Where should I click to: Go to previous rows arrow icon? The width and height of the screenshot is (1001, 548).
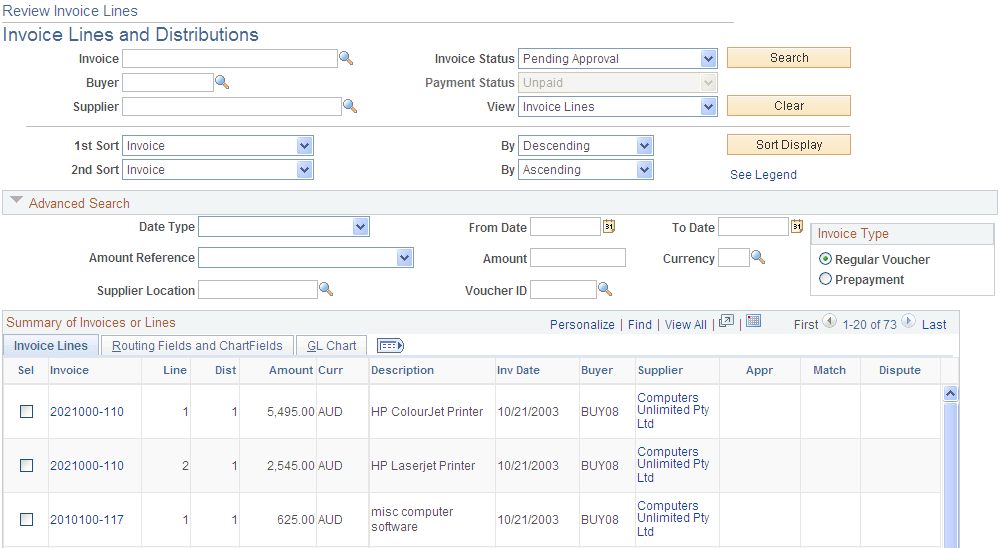[x=829, y=321]
